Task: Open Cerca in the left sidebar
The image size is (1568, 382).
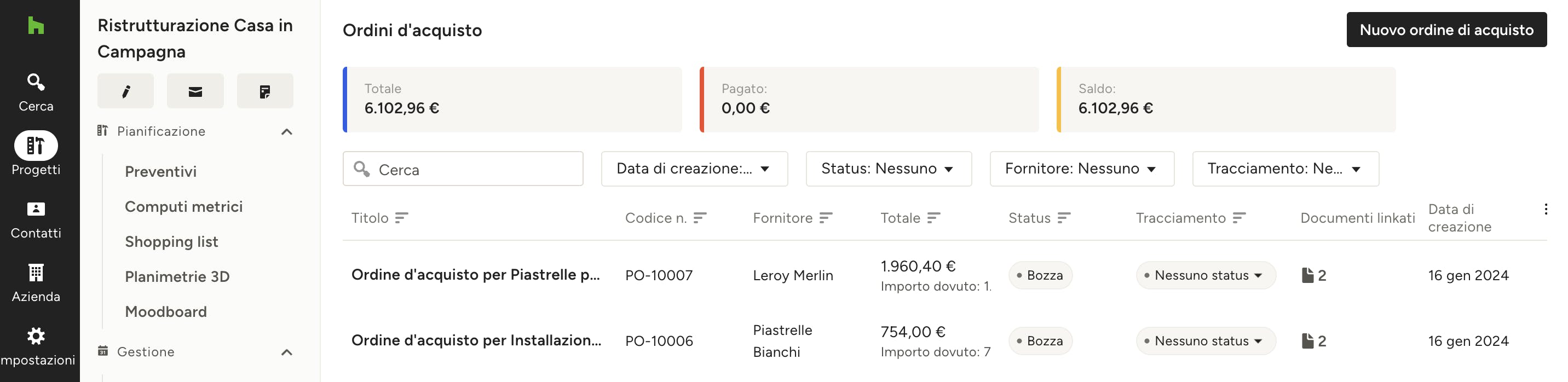Action: 36,92
